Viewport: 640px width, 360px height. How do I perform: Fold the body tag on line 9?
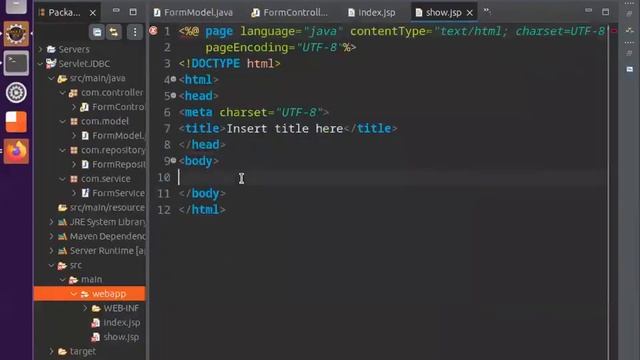tap(173, 160)
